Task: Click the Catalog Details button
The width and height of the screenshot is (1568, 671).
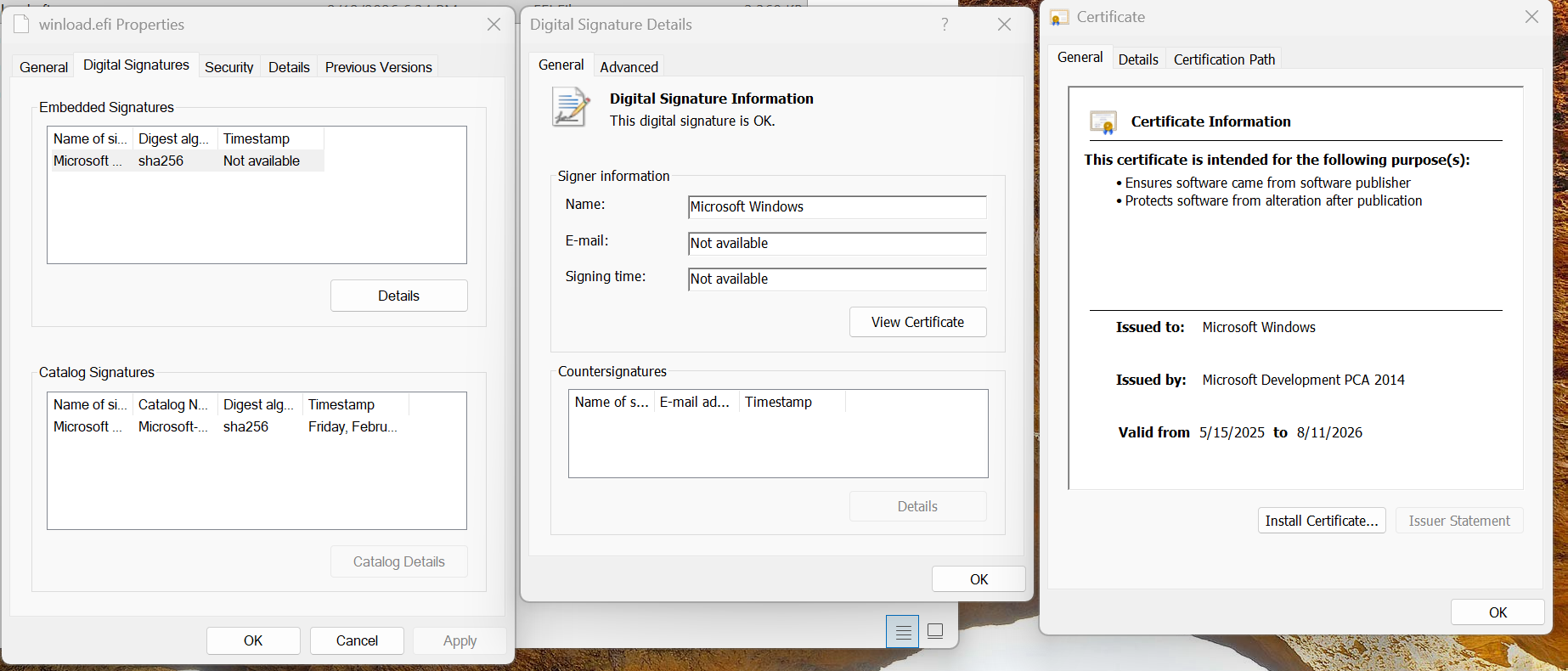Action: 398,561
